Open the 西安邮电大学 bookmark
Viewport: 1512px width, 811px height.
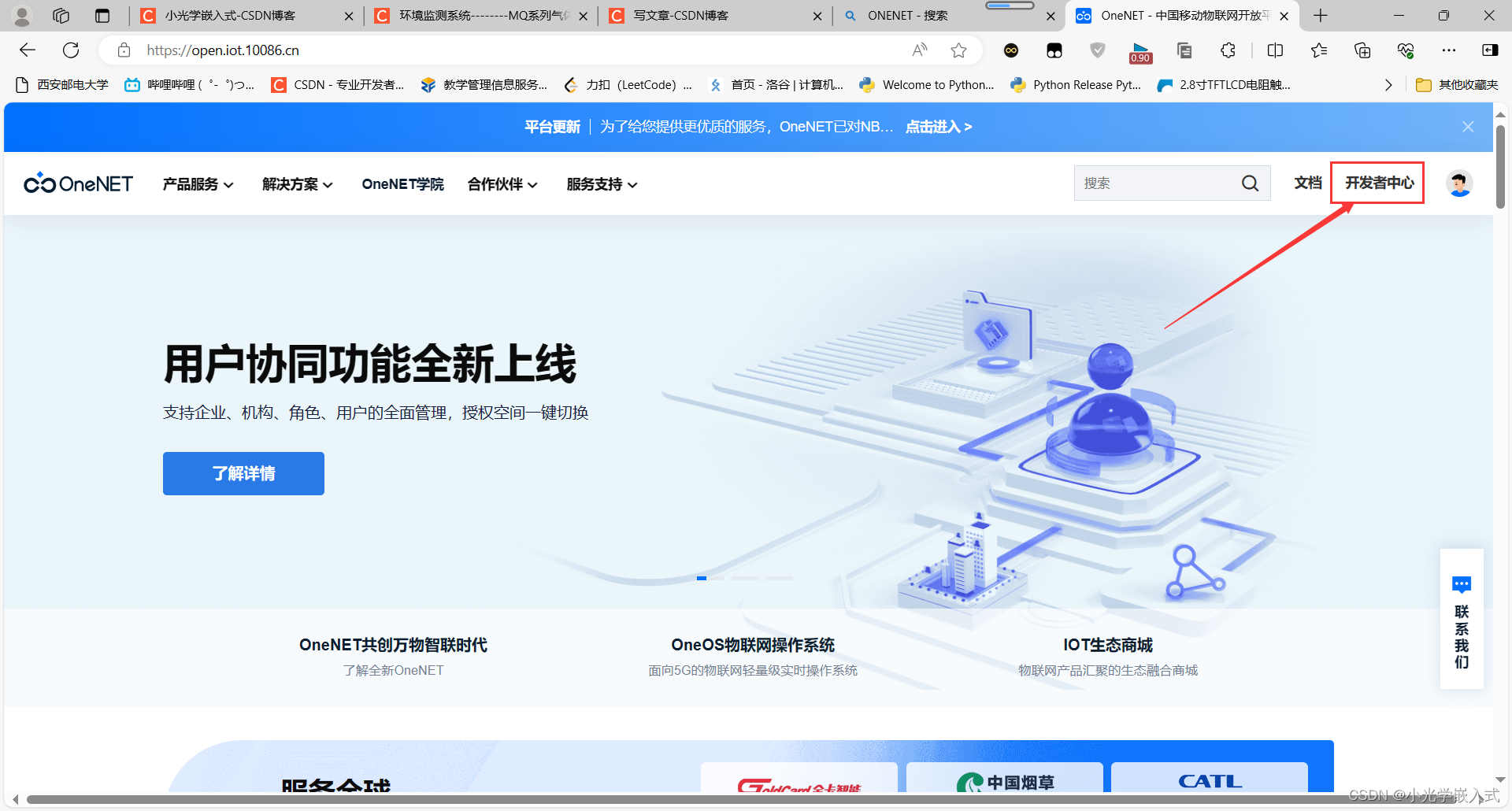[x=62, y=85]
